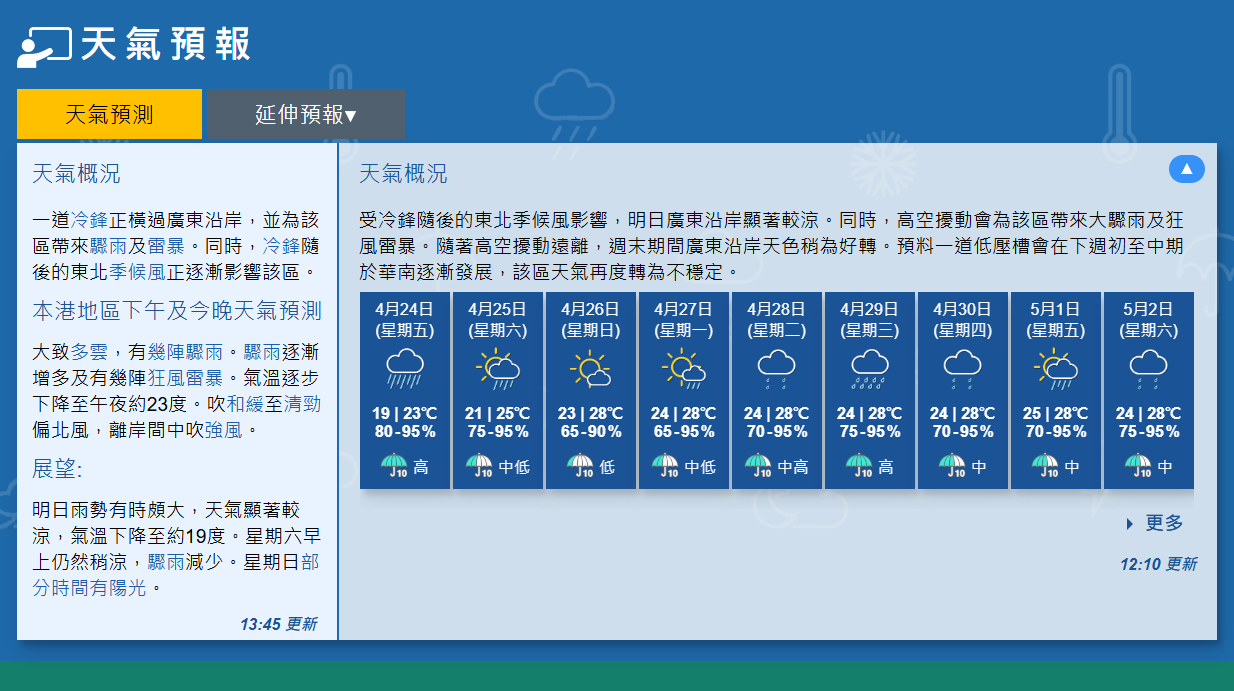Open the 冷鋒 link in the first sentence
This screenshot has height=691, width=1234.
point(90,220)
